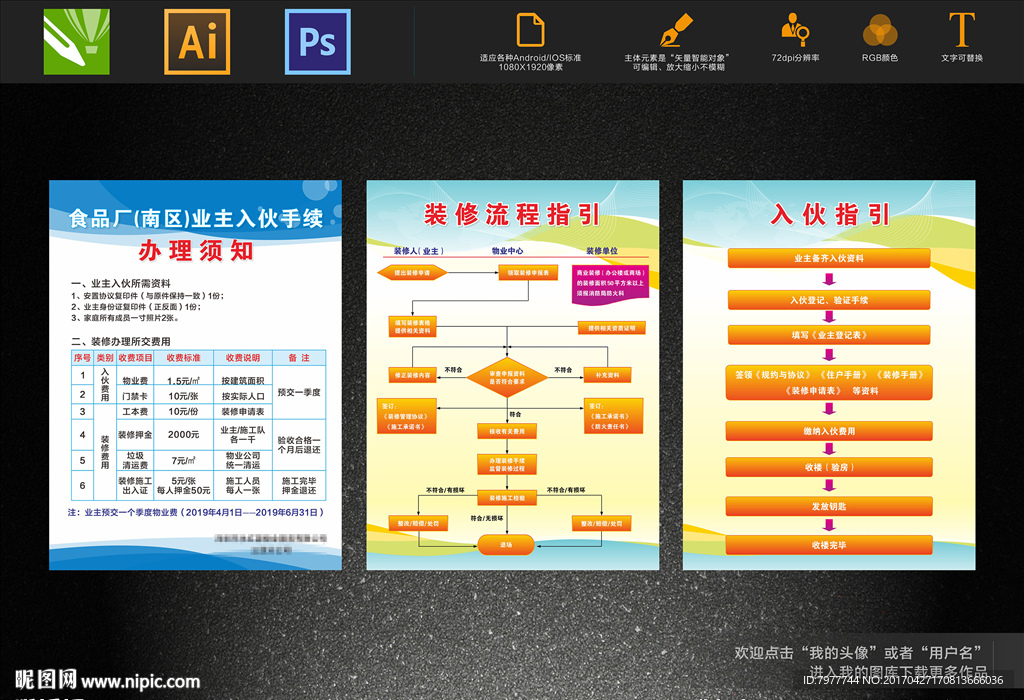This screenshot has height=700, width=1024.
Task: Click the '签领《规约与协议》' step bar
Action: [829, 383]
